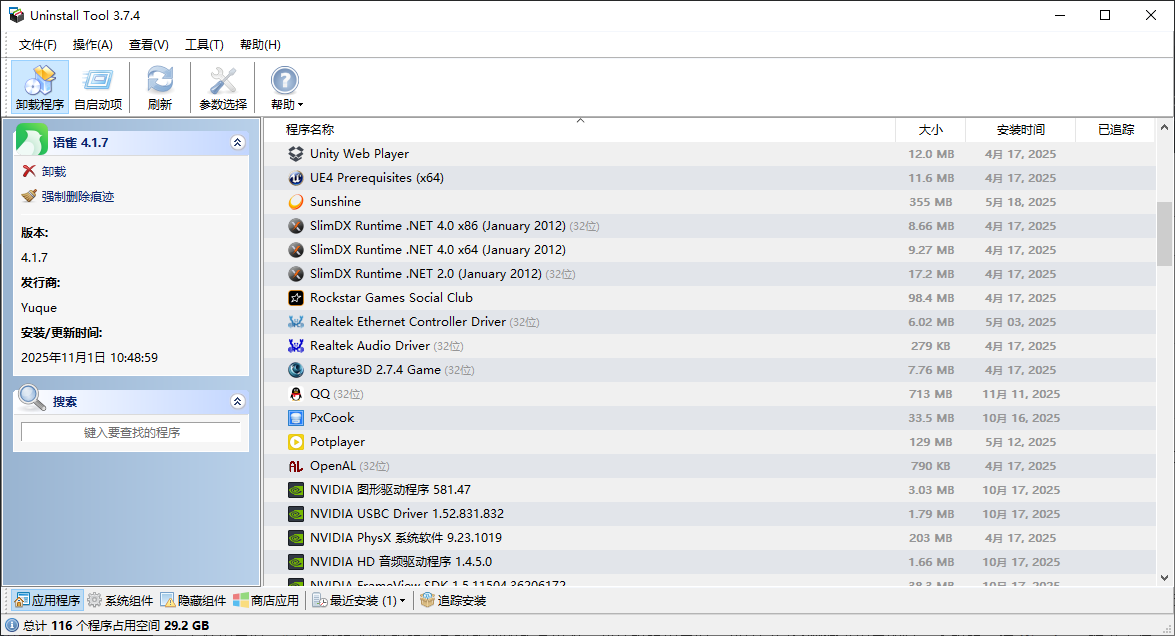Open the 操作(A) menu

(x=93, y=45)
